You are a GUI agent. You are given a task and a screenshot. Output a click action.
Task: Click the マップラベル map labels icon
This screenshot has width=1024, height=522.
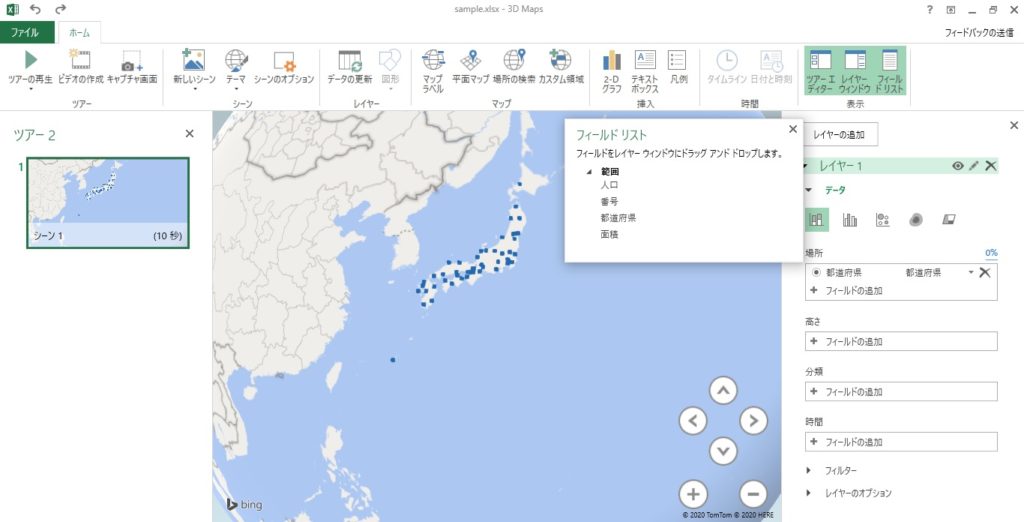[x=433, y=60]
